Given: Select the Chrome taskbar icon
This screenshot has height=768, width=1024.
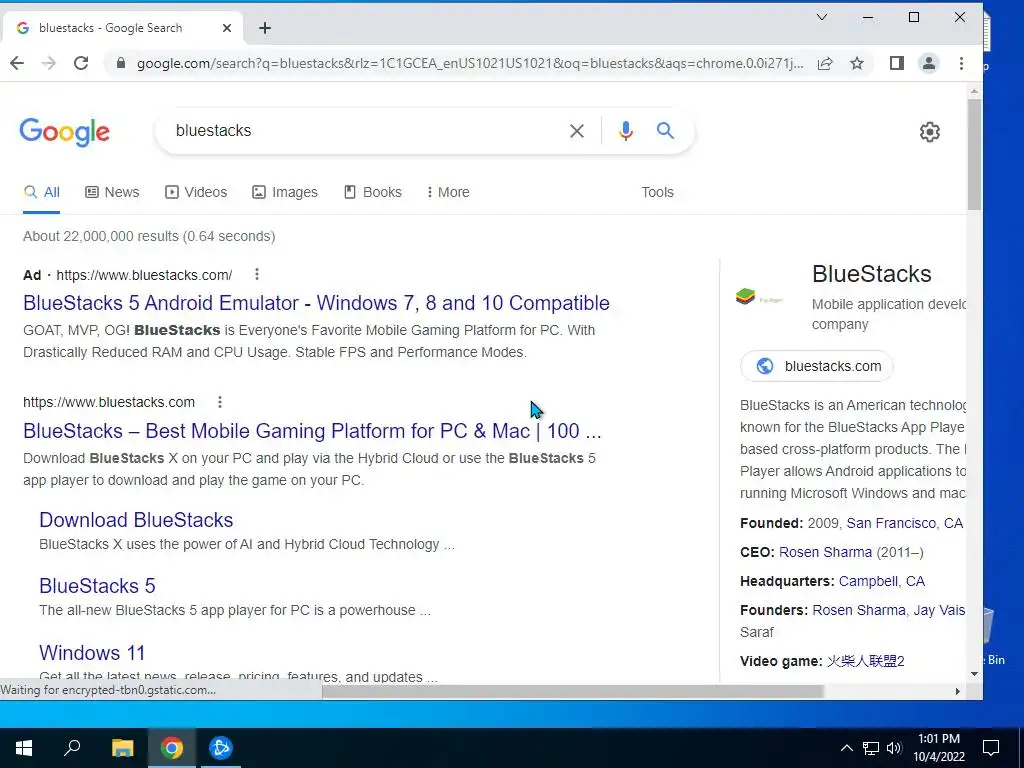Looking at the screenshot, I should 172,748.
